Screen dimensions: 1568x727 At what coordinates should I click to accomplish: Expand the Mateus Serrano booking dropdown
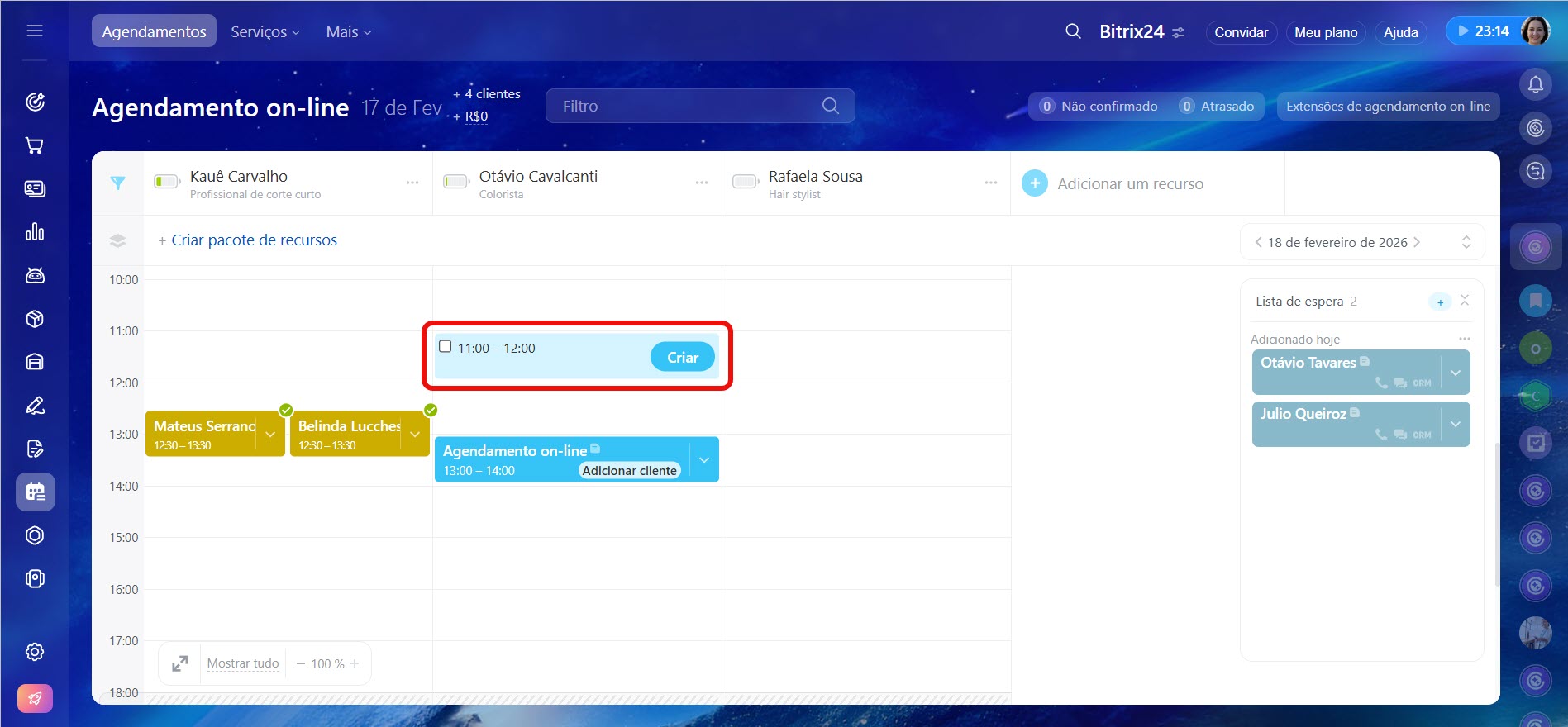tap(270, 435)
